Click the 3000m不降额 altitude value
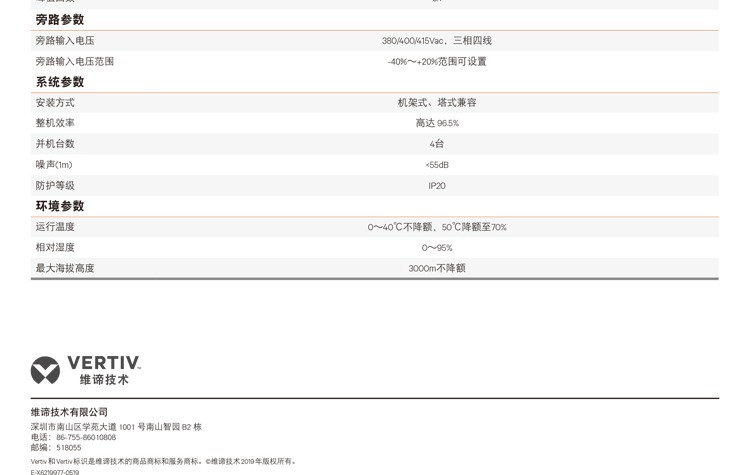Viewport: 750px width, 475px height. coord(437,268)
